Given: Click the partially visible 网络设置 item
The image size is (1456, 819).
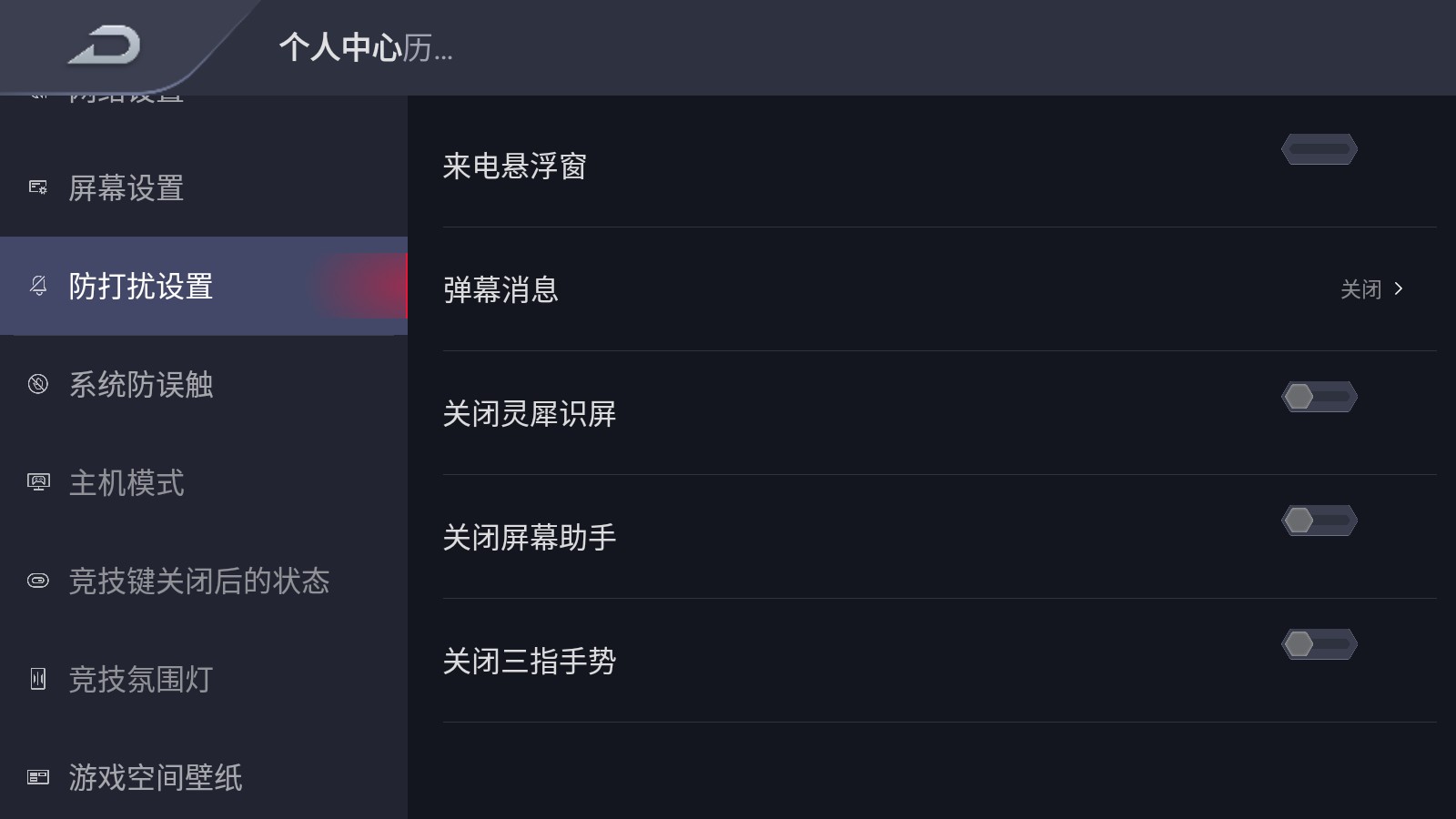Looking at the screenshot, I should tap(127, 91).
